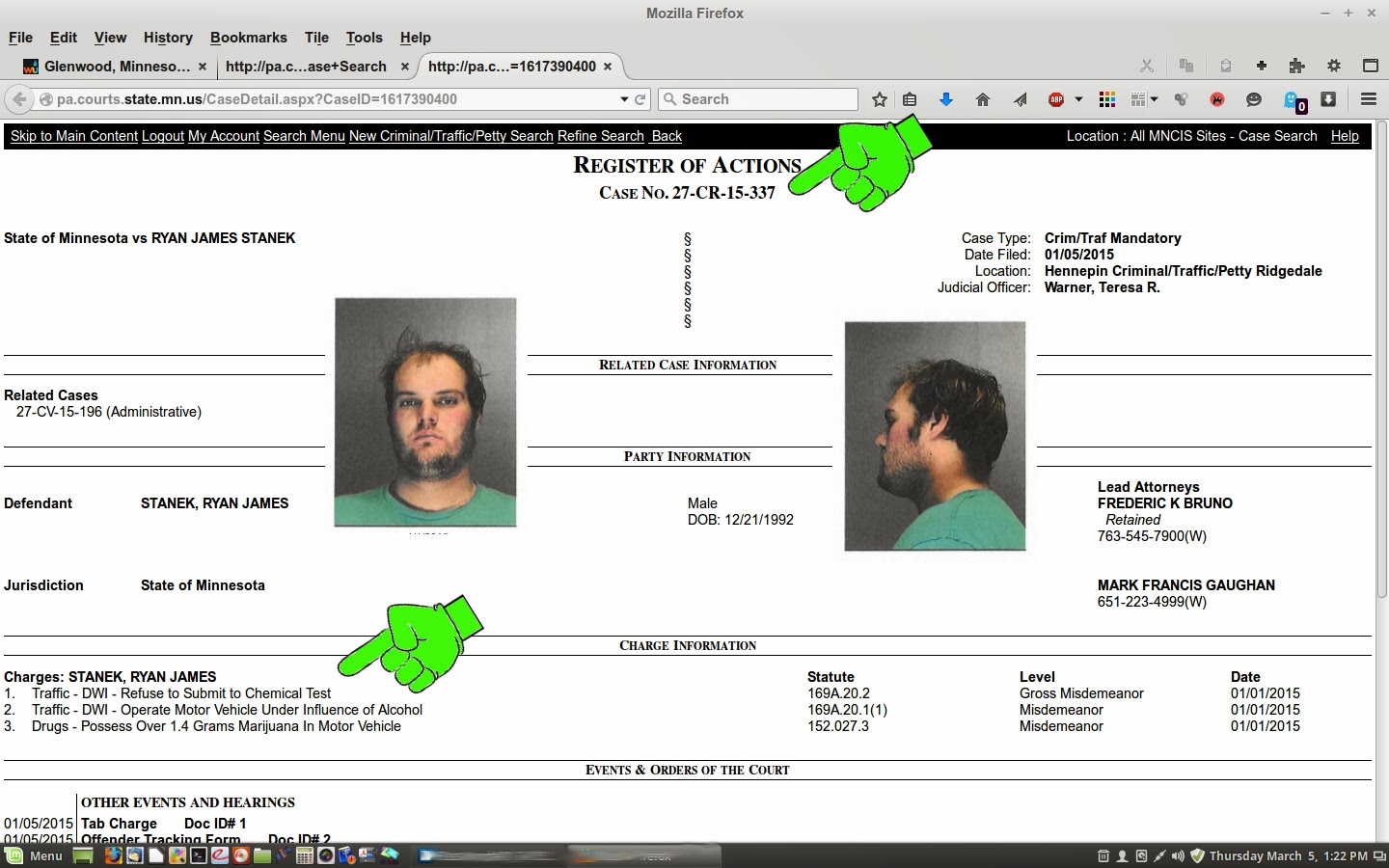Save page with the paper-plane icon
The width and height of the screenshot is (1389, 868).
pos(1020,99)
